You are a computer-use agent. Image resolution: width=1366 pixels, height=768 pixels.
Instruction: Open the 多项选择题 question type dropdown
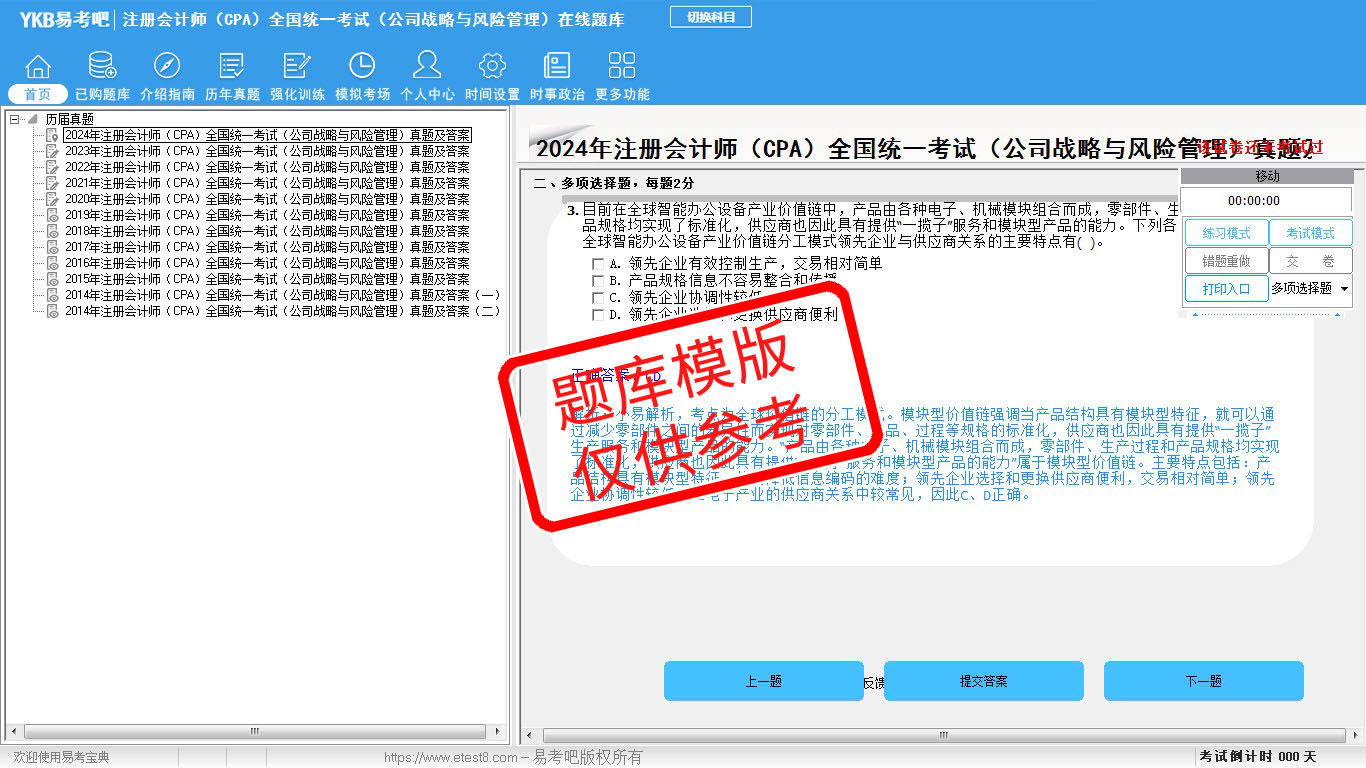(1343, 288)
